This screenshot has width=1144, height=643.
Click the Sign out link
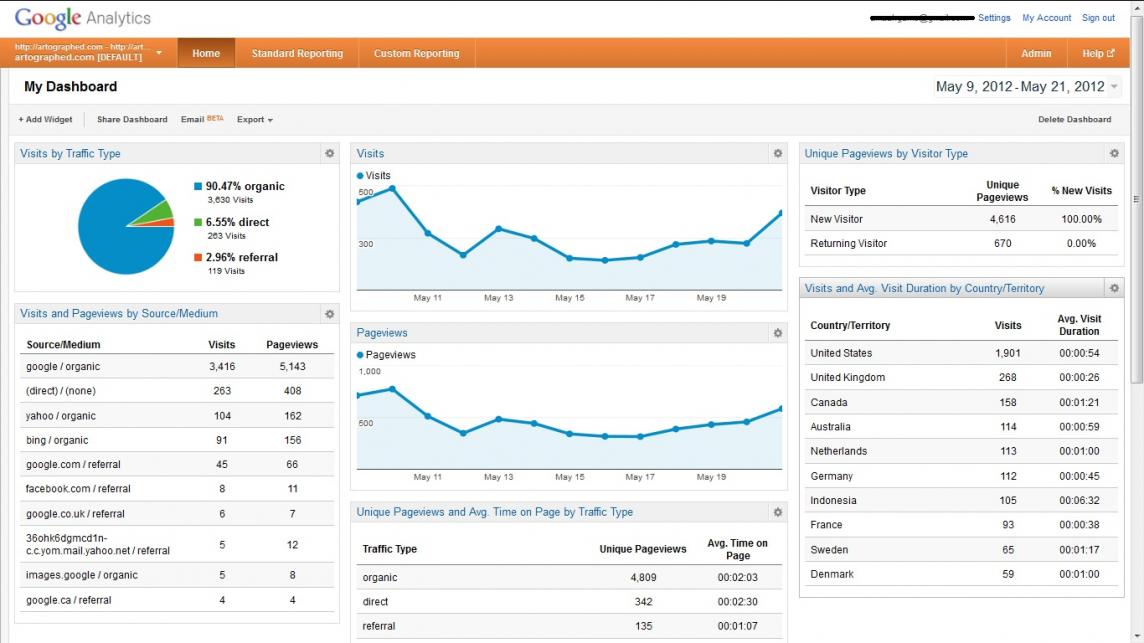[1098, 18]
